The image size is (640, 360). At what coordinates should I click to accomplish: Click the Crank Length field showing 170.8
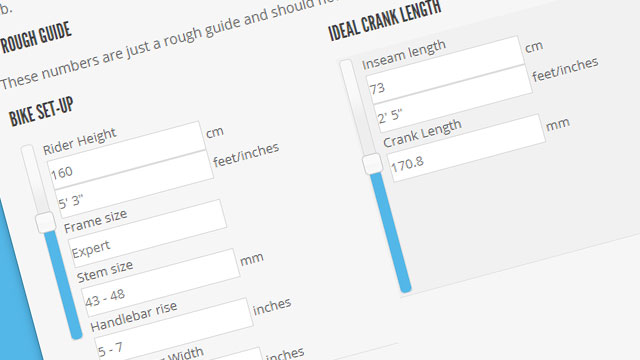[466, 149]
